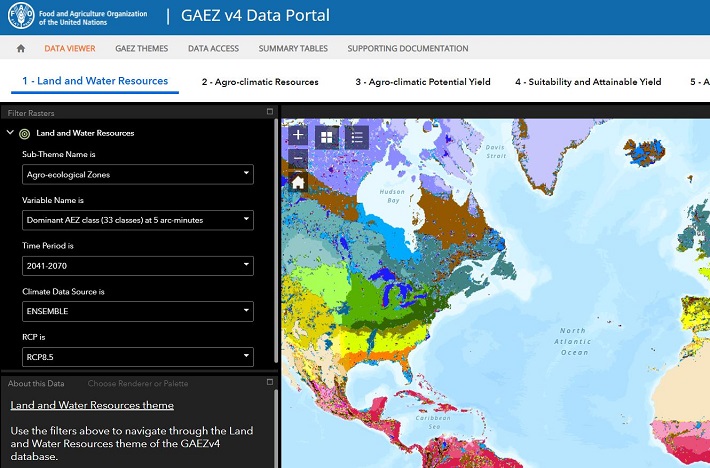The width and height of the screenshot is (710, 468).
Task: Open the basemap gallery grid icon
Action: click(327, 137)
